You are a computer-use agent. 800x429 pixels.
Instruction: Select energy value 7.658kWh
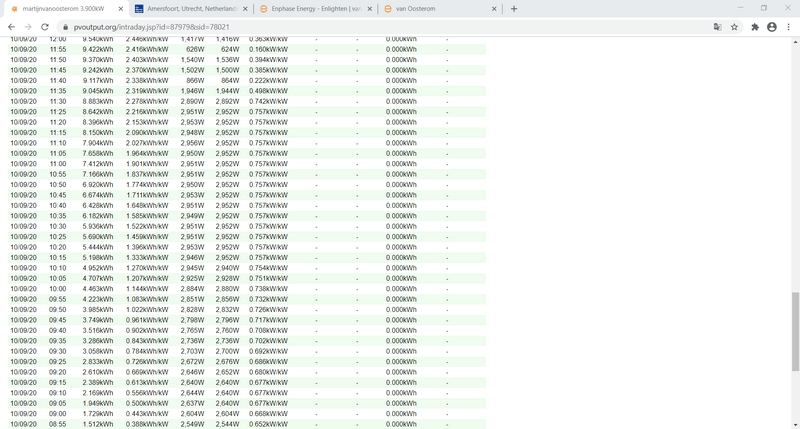[x=98, y=154]
